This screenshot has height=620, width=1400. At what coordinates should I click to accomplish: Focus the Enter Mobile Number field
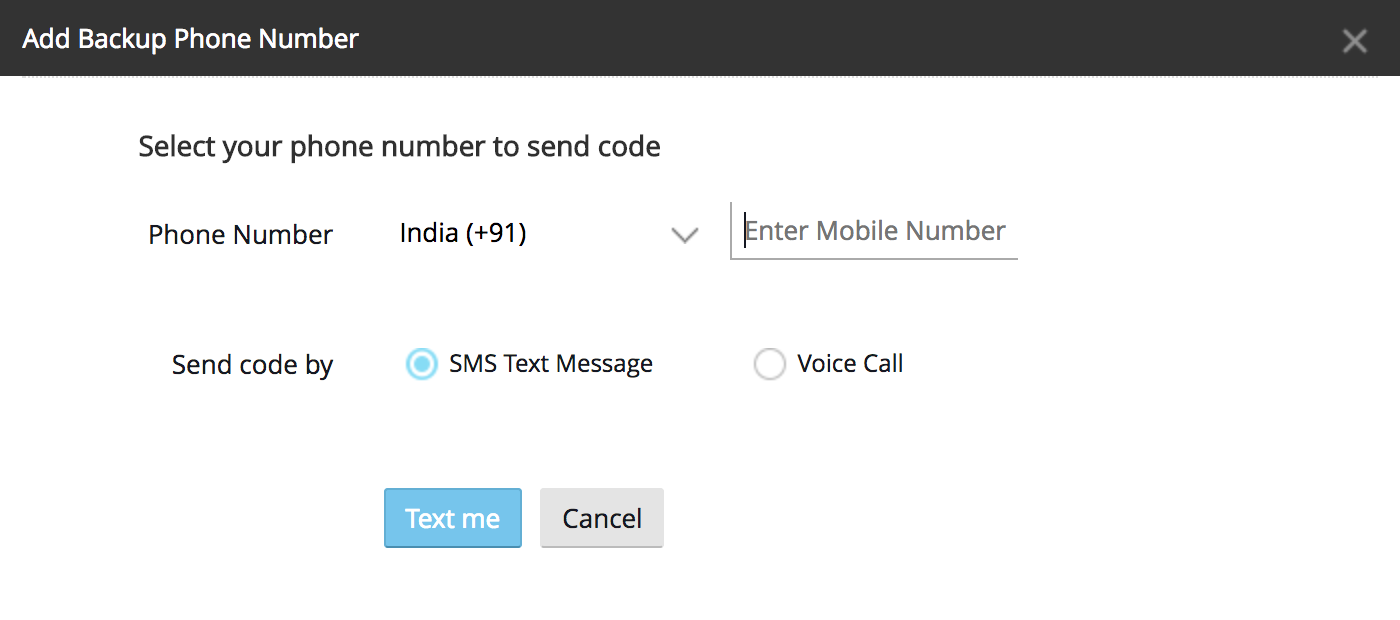click(x=875, y=231)
